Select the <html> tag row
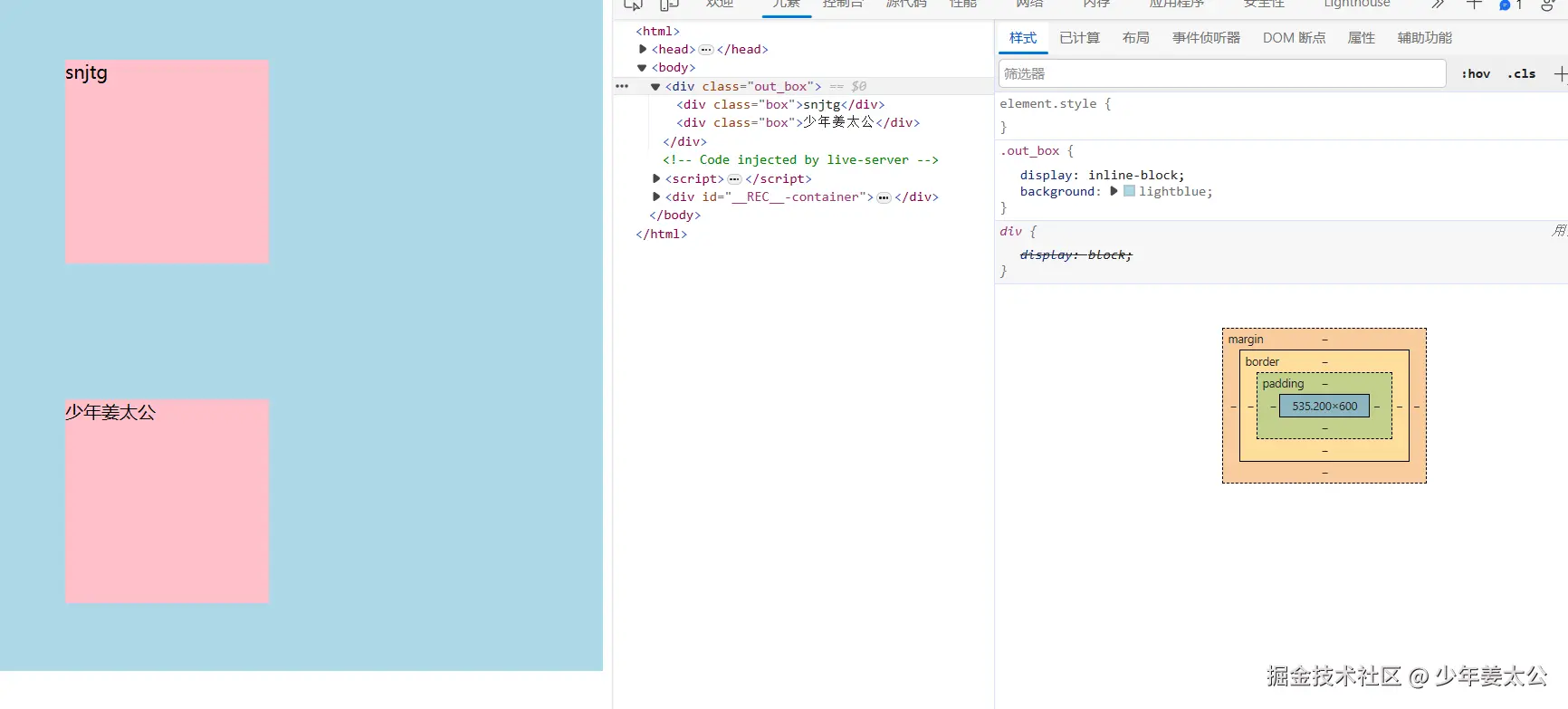Image resolution: width=1568 pixels, height=709 pixels. click(657, 32)
